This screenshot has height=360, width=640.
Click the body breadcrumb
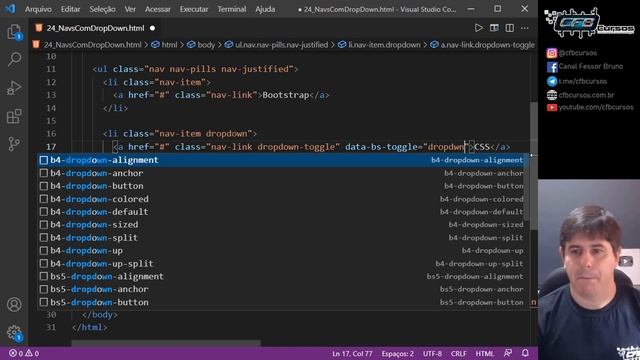click(x=201, y=45)
